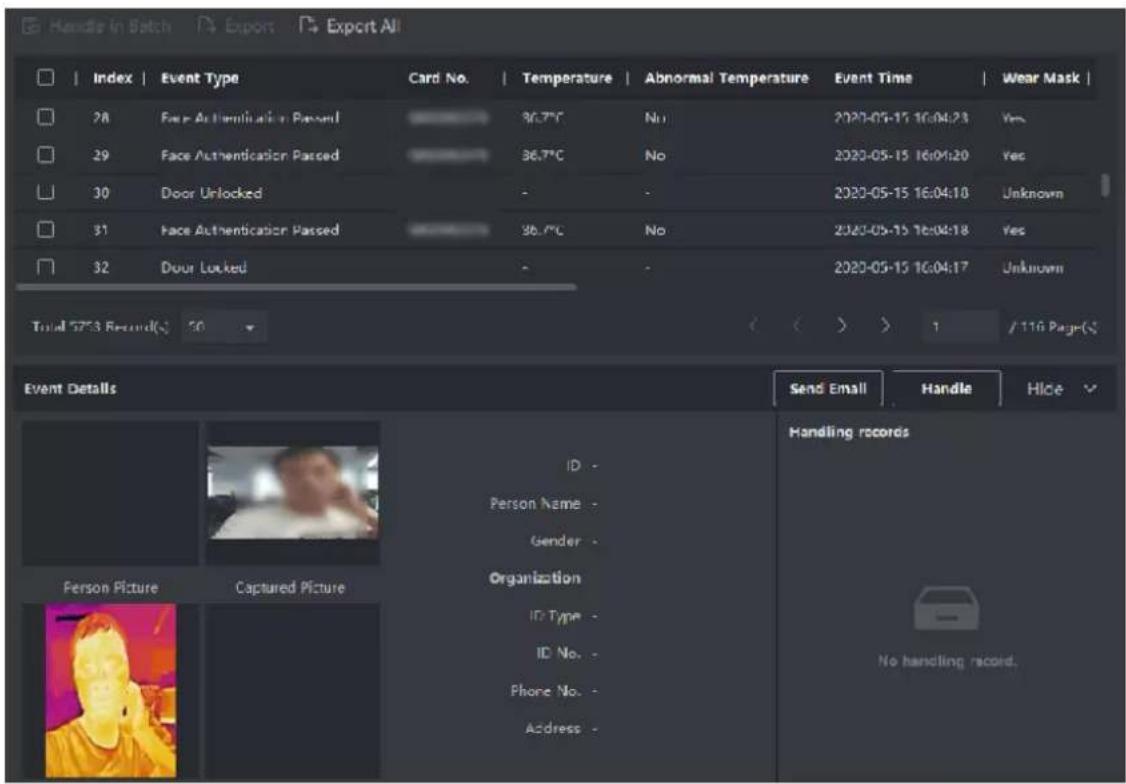Screen dimensions: 1126x784
Task: Go to the next page arrow
Action: point(842,327)
